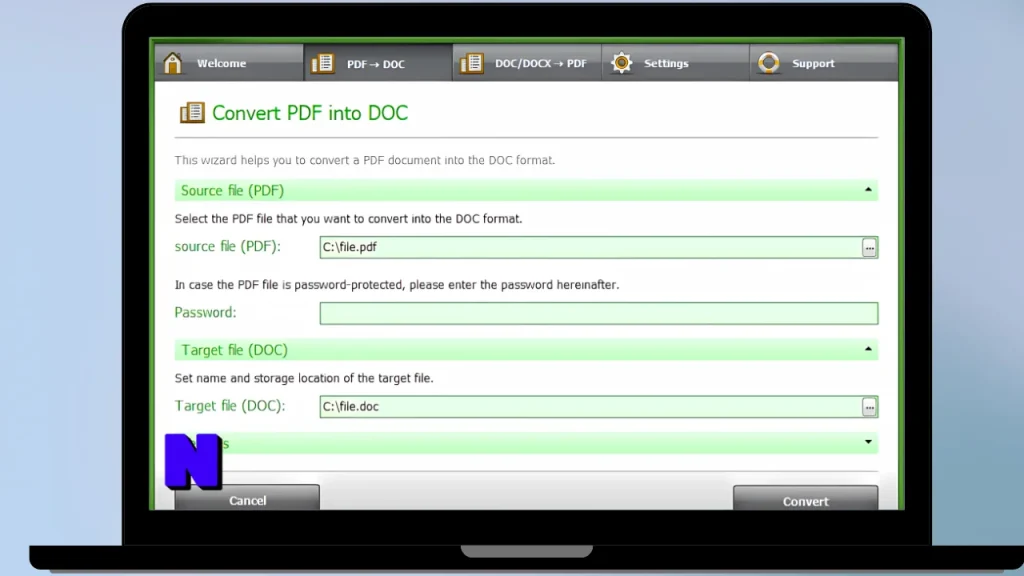
Task: Click the Cancel button
Action: [x=248, y=498]
